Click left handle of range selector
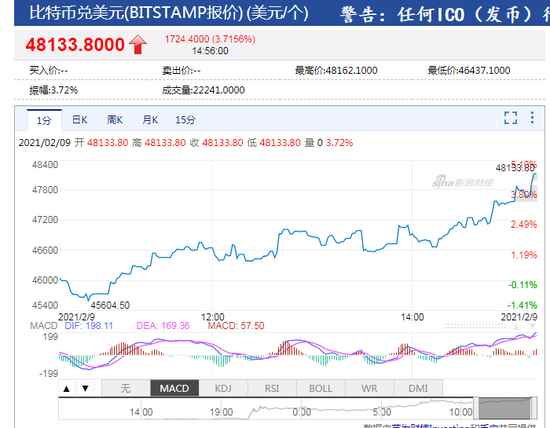 (x=476, y=408)
